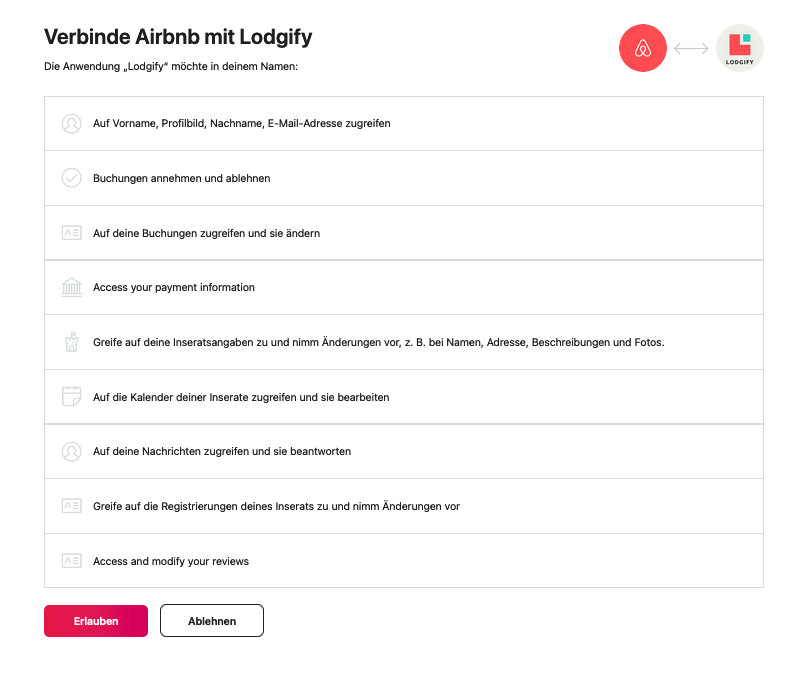Click the red Airbnb logo icon
This screenshot has height=696, width=806.
(643, 48)
